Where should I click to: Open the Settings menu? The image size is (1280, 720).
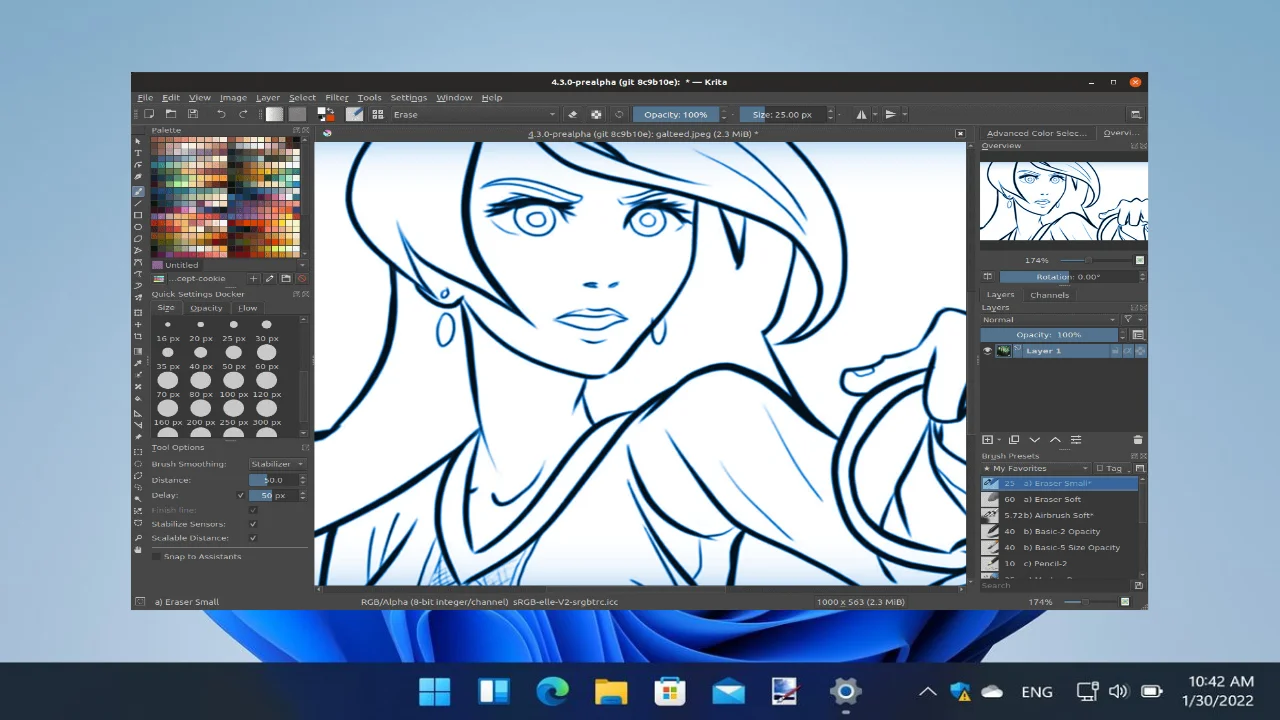pos(408,97)
